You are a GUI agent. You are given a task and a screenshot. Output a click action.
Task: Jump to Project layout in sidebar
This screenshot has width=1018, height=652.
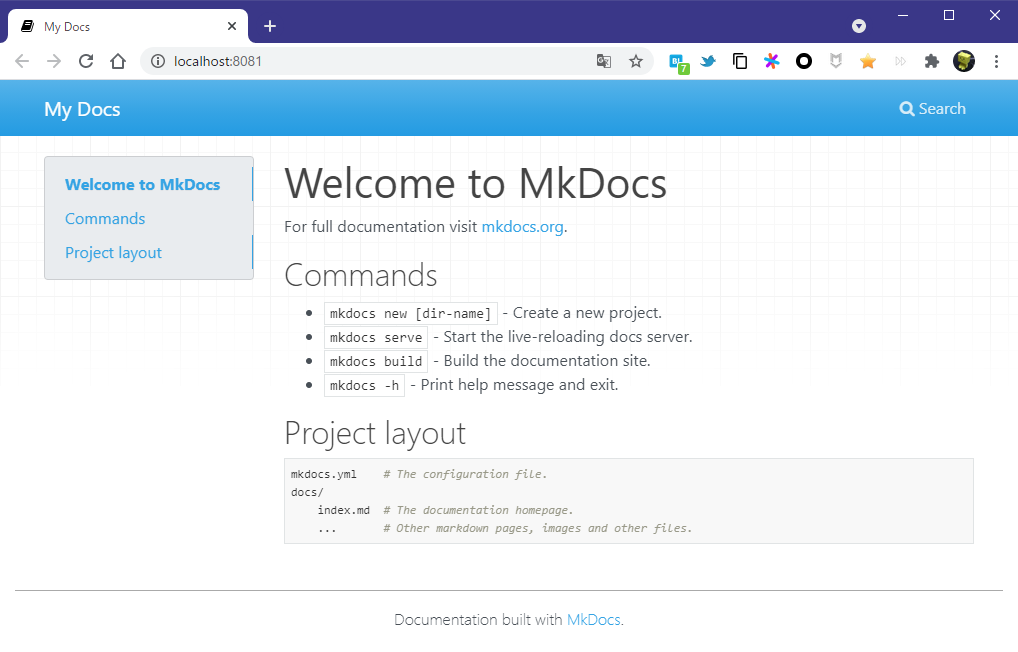pyautogui.click(x=113, y=253)
